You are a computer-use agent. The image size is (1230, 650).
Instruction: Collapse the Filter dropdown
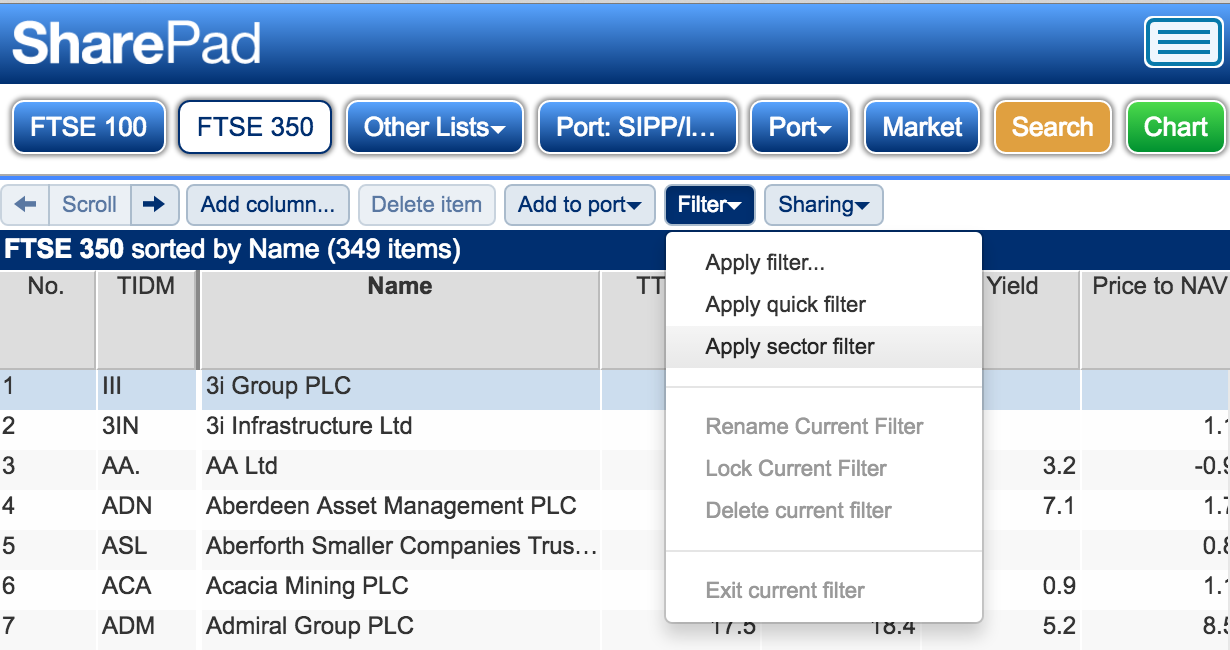pyautogui.click(x=710, y=205)
